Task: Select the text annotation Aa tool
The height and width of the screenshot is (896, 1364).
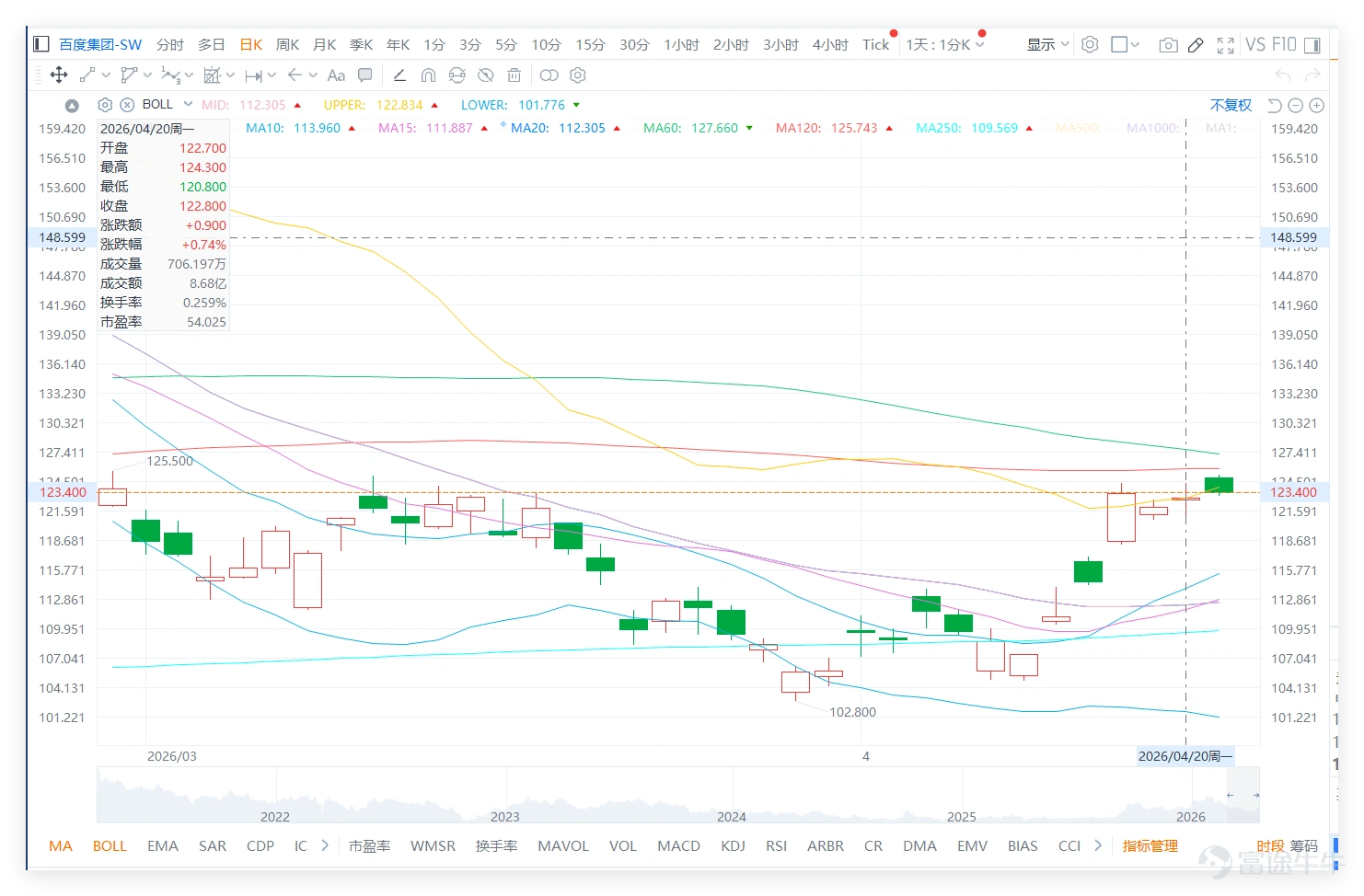Action: pyautogui.click(x=336, y=75)
